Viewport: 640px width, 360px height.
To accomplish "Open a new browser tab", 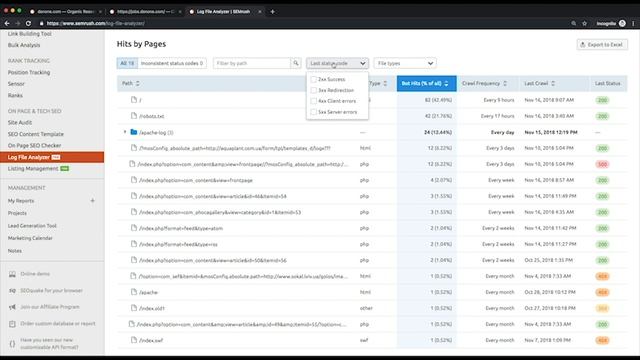I will click(272, 11).
